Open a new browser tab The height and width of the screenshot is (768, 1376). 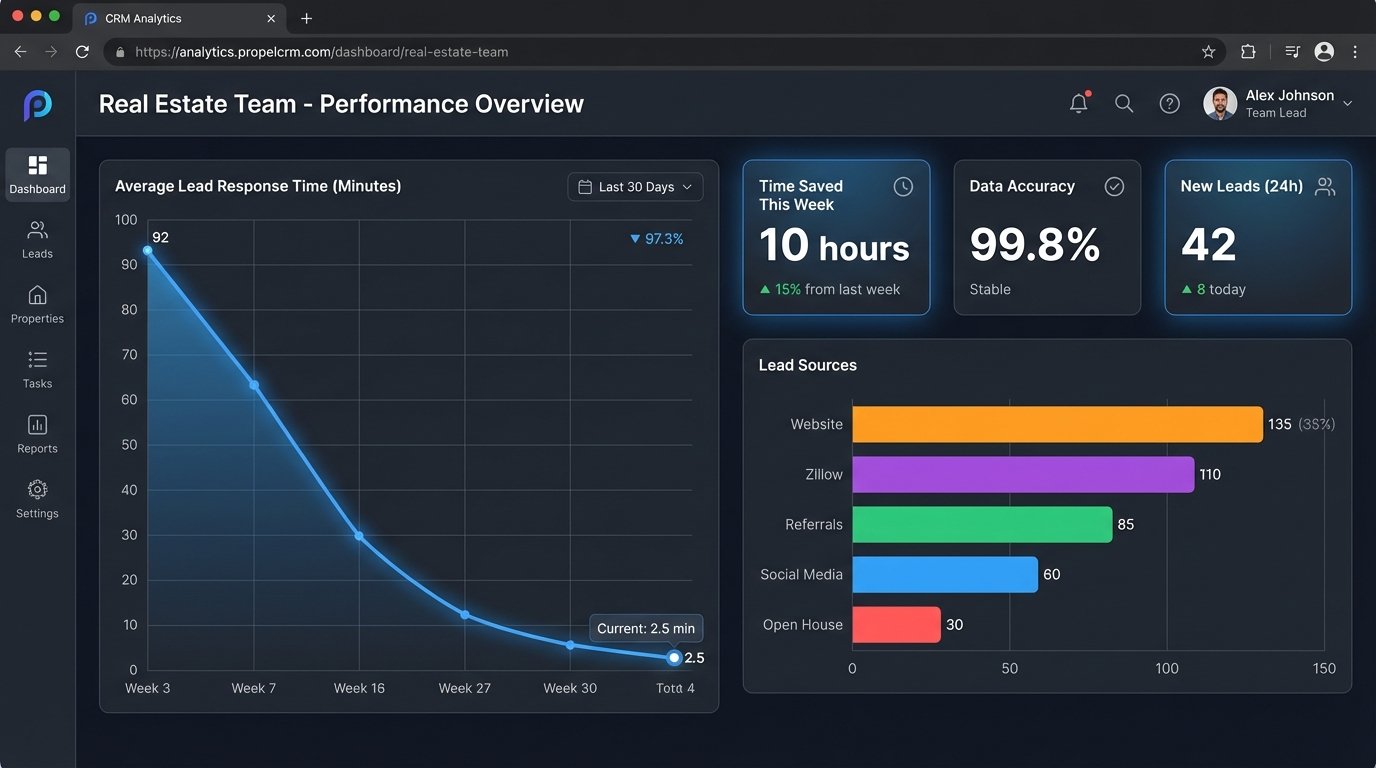pos(306,18)
